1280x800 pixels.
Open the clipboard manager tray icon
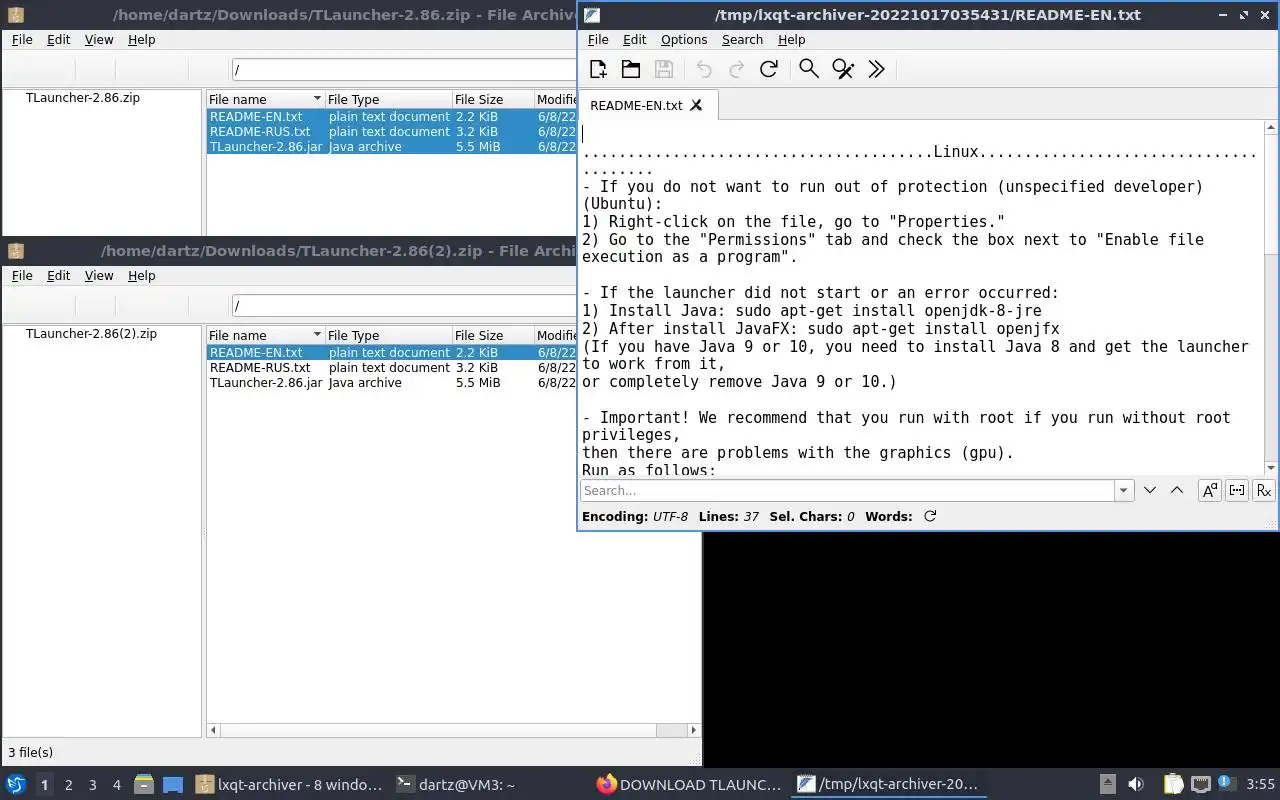(x=1173, y=784)
